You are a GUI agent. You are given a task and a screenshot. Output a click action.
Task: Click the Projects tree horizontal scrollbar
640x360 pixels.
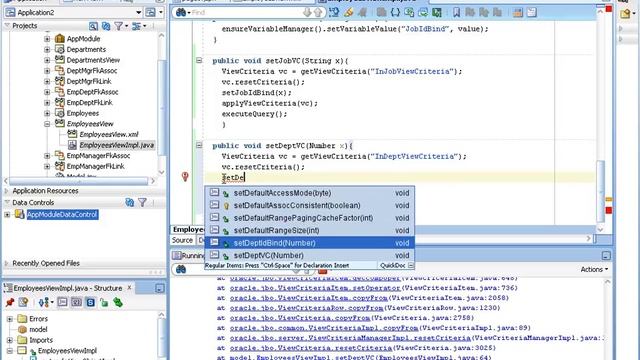coord(79,181)
